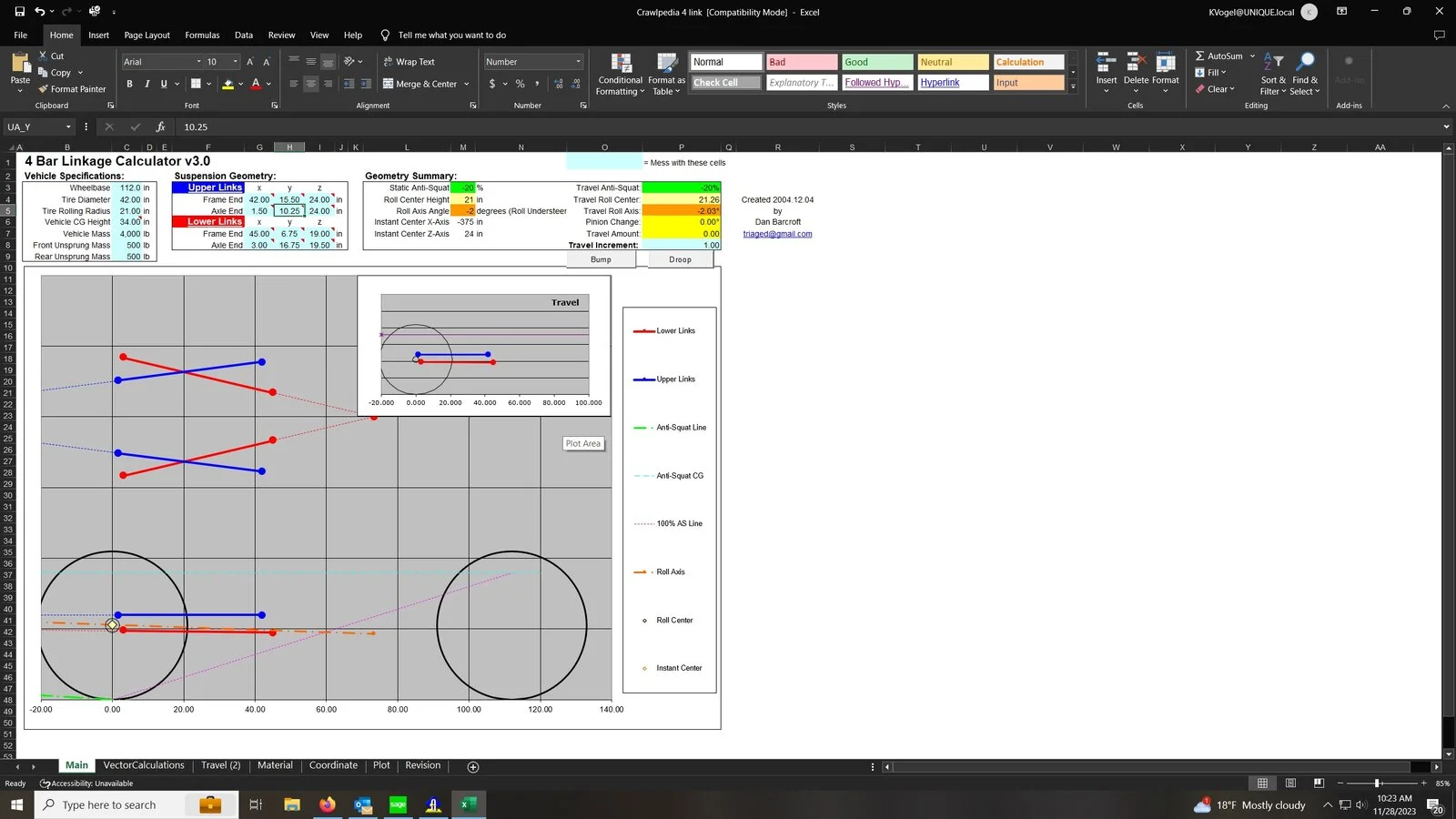Click the AutoSum sigma icon

[x=1199, y=56]
